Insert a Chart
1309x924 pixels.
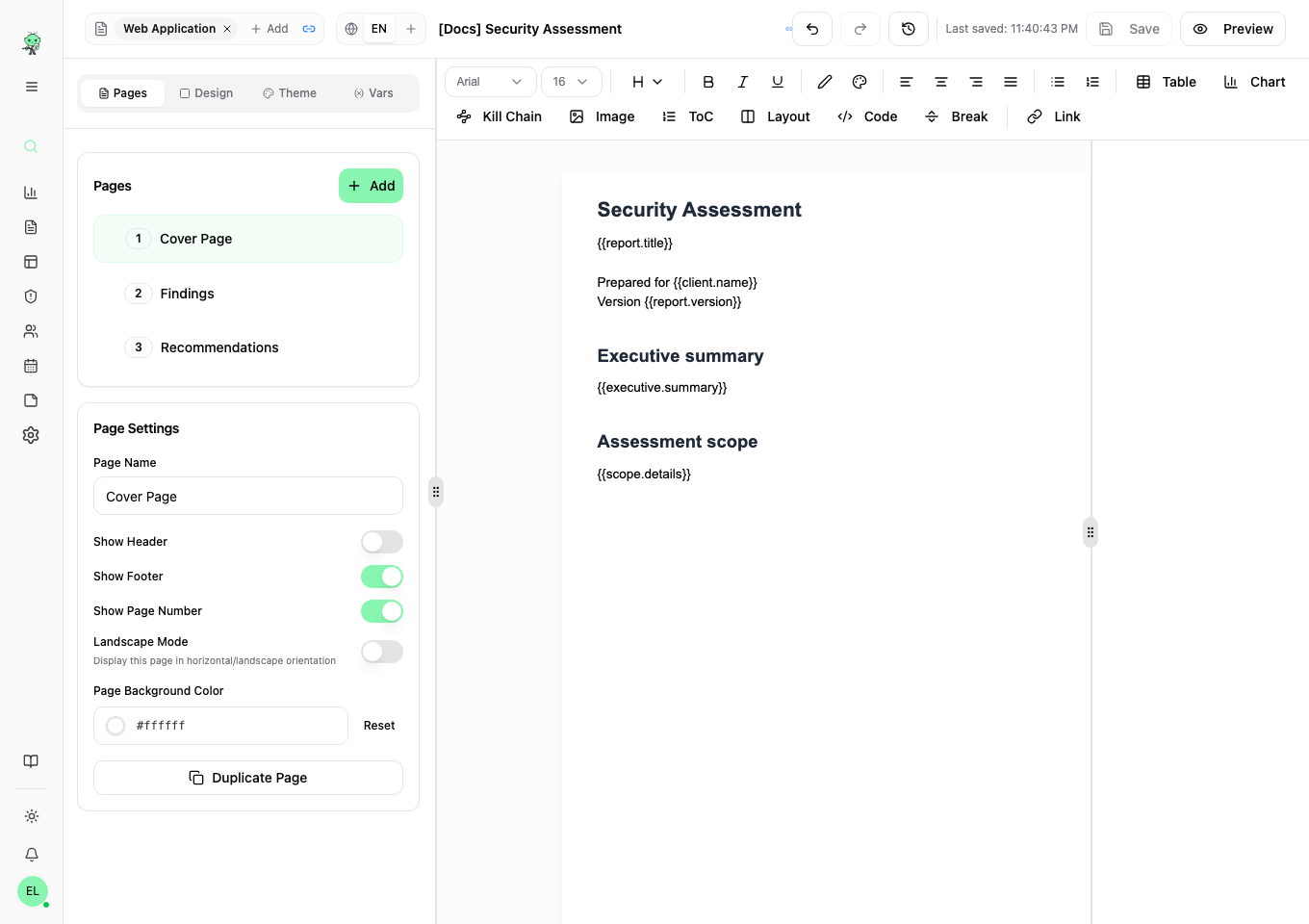coord(1254,82)
